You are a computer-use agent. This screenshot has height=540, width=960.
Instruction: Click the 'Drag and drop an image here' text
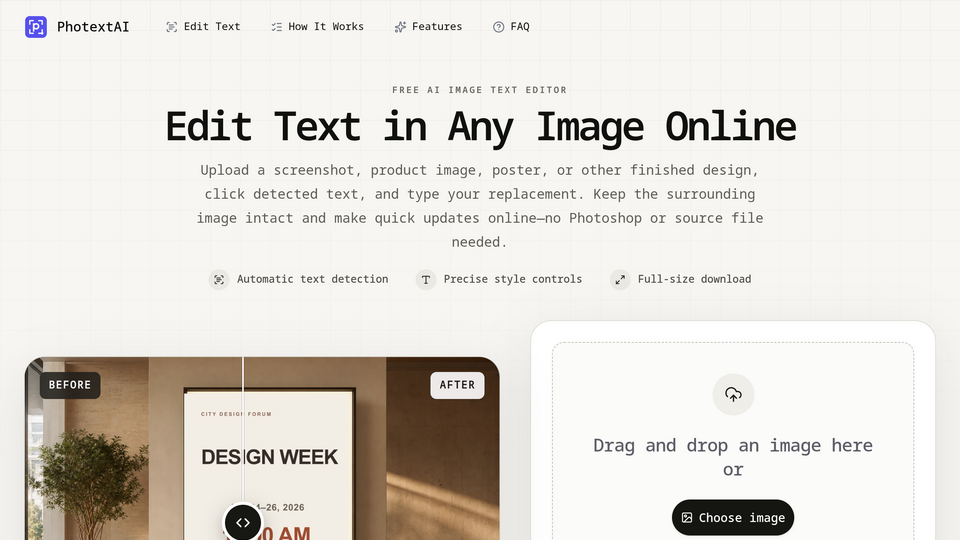click(733, 445)
